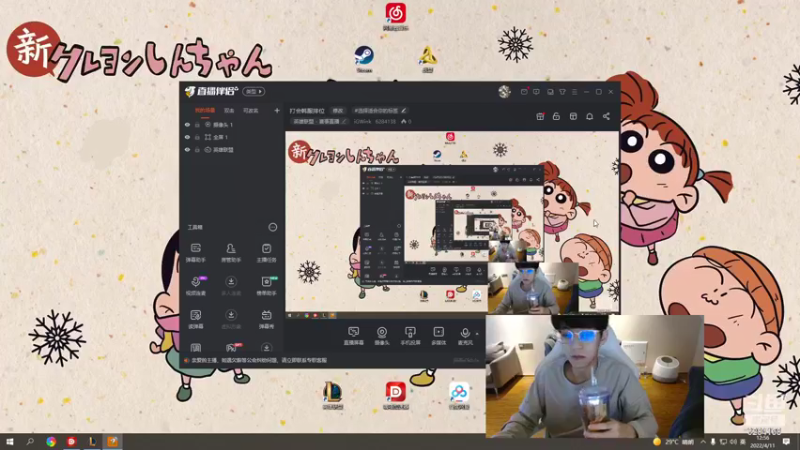Open the 房管助手 tool icon
The height and width of the screenshot is (450, 800).
pos(231,253)
